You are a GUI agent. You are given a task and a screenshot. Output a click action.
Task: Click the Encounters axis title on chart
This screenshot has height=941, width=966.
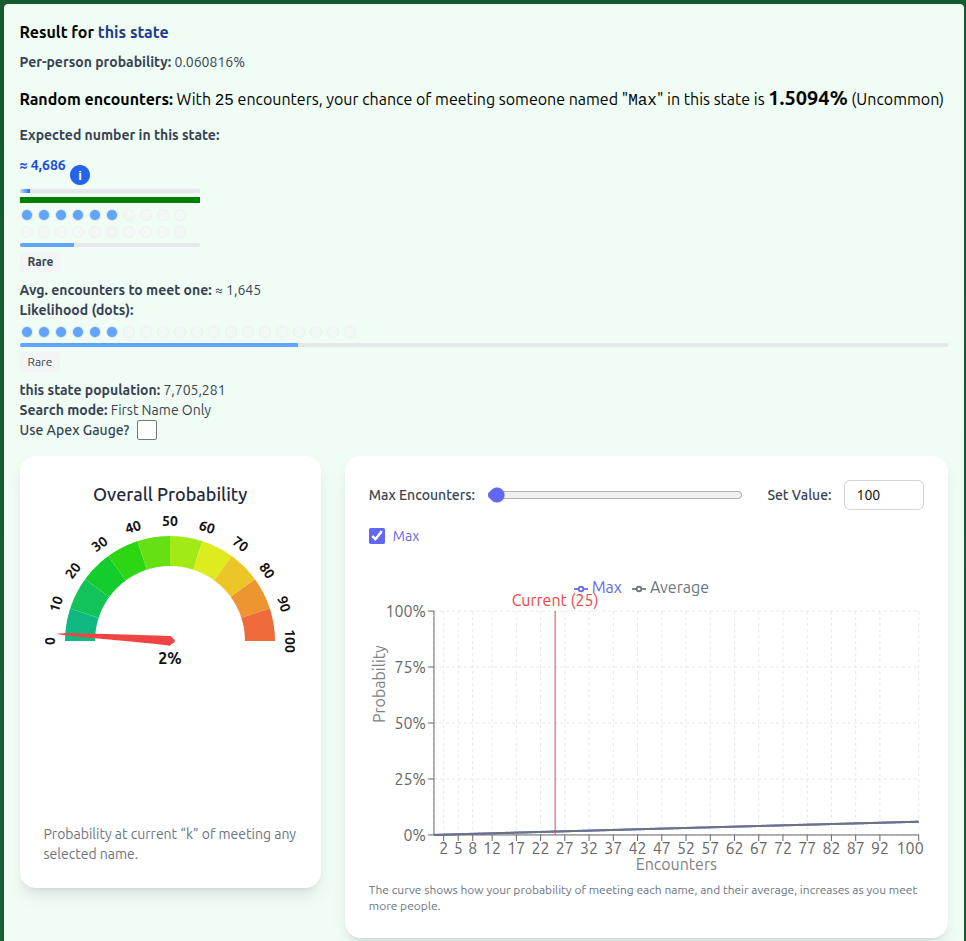[676, 864]
